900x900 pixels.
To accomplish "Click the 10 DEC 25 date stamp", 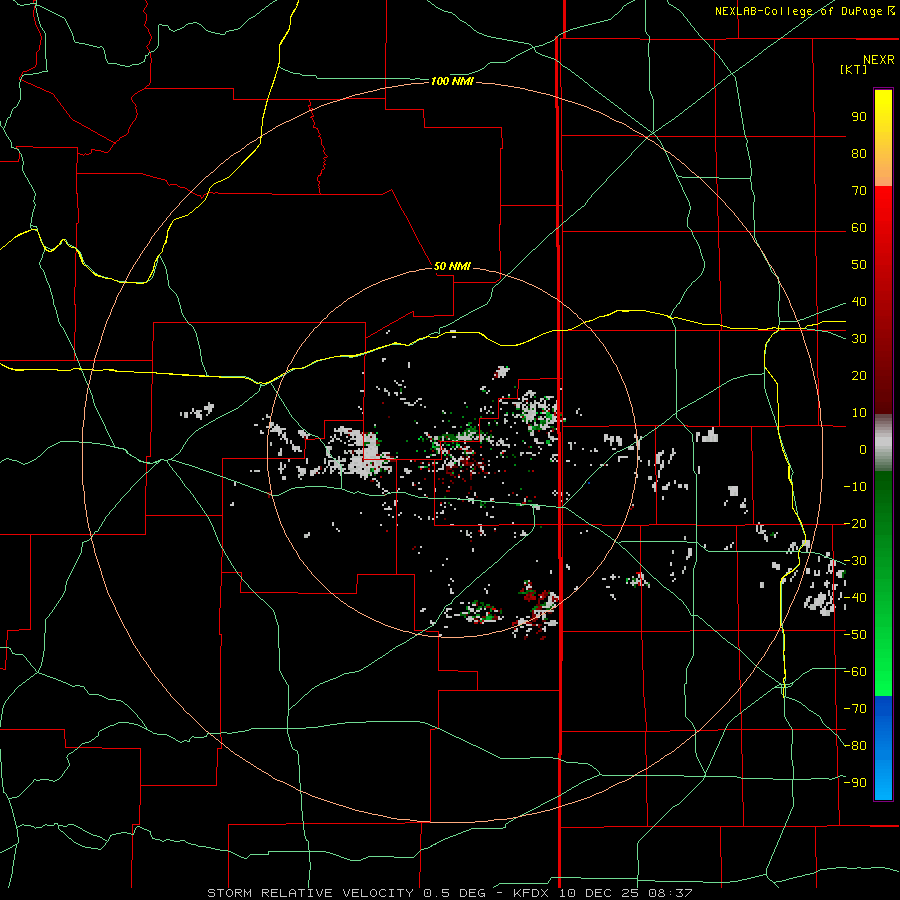I will coord(598,893).
